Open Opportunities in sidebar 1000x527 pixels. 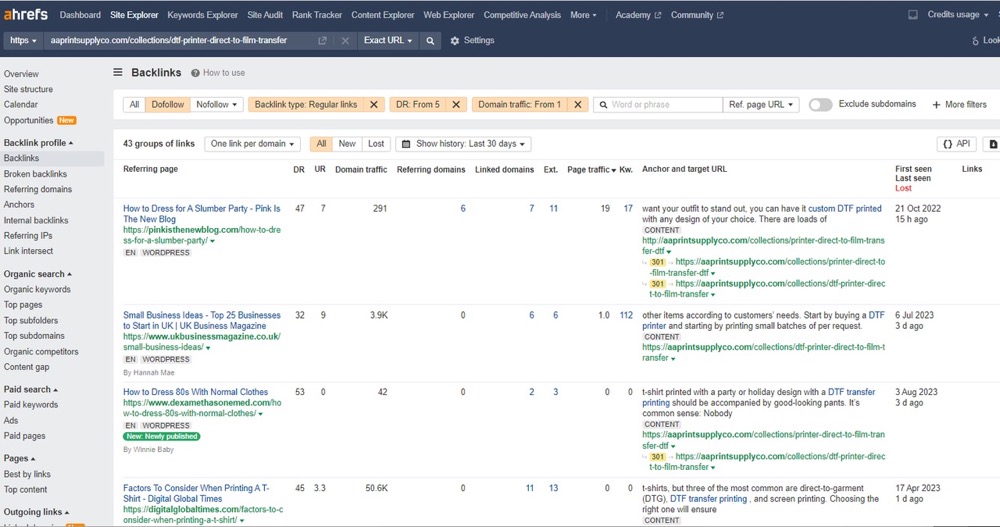(29, 120)
